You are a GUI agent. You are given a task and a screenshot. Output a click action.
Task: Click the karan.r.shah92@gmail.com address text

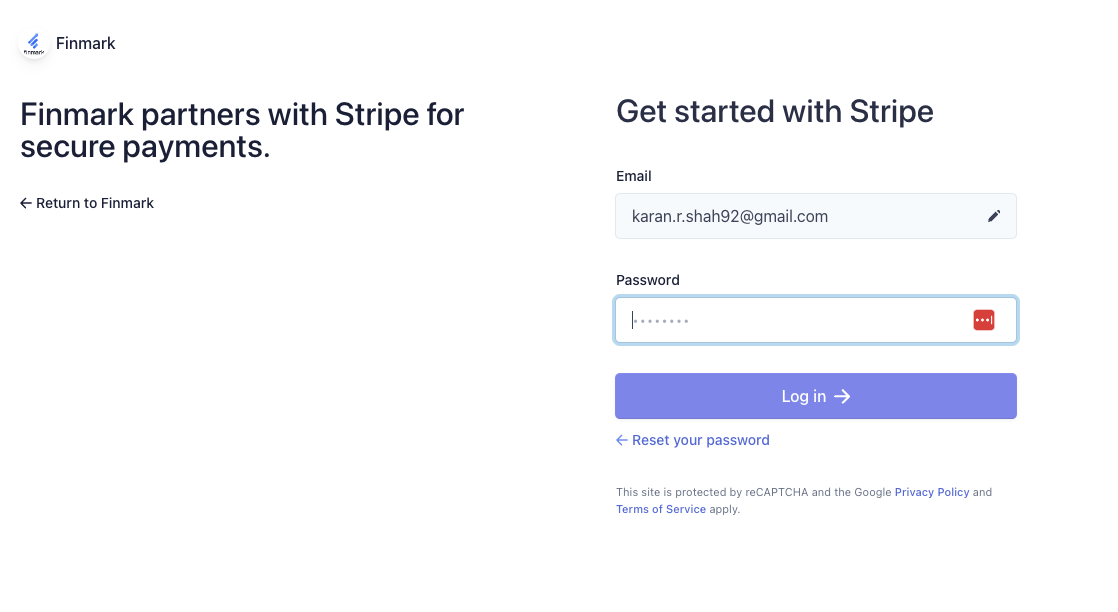[730, 216]
